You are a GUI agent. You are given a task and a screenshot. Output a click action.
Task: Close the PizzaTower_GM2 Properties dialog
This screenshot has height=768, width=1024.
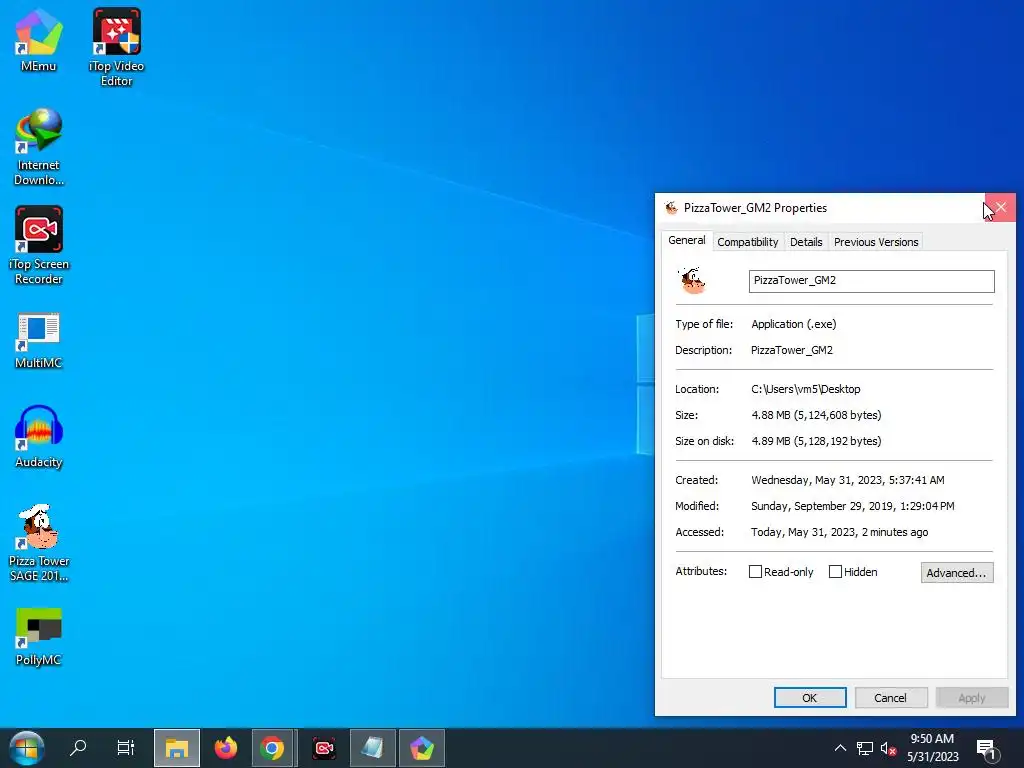tap(1000, 208)
